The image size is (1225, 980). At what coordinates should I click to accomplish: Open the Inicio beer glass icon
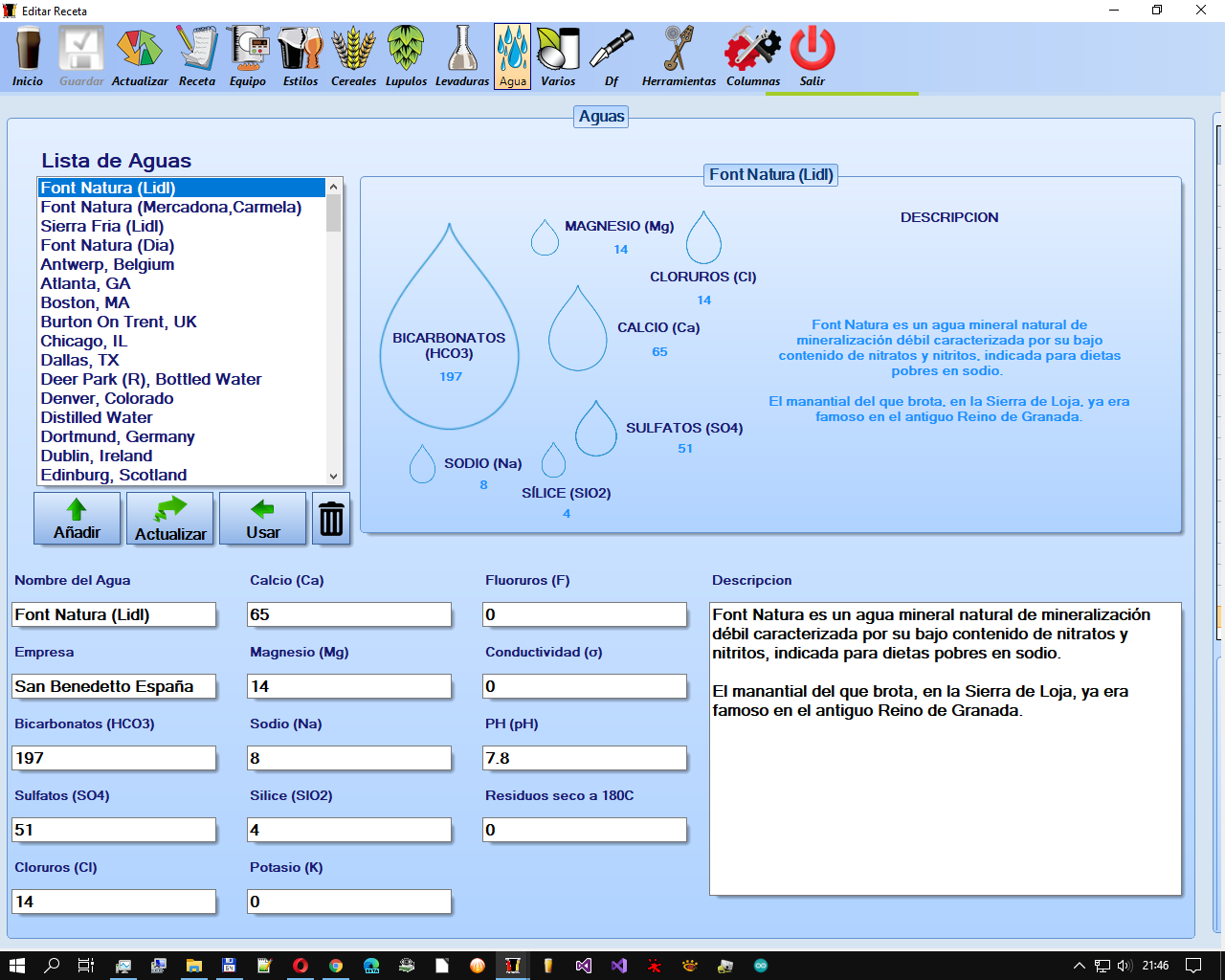coord(28,56)
